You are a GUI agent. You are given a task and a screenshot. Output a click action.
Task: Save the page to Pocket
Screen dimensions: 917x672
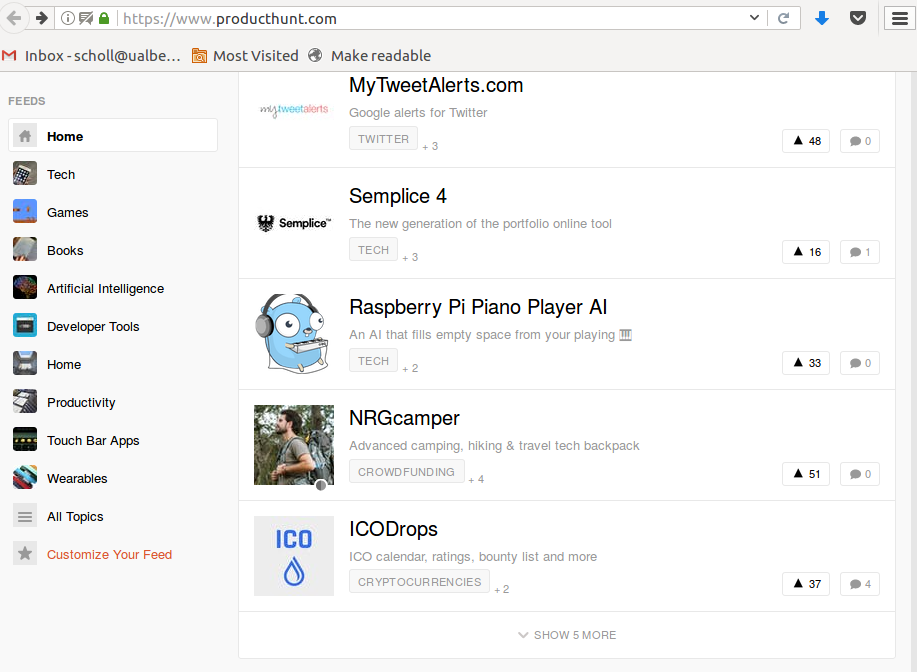[x=858, y=18]
